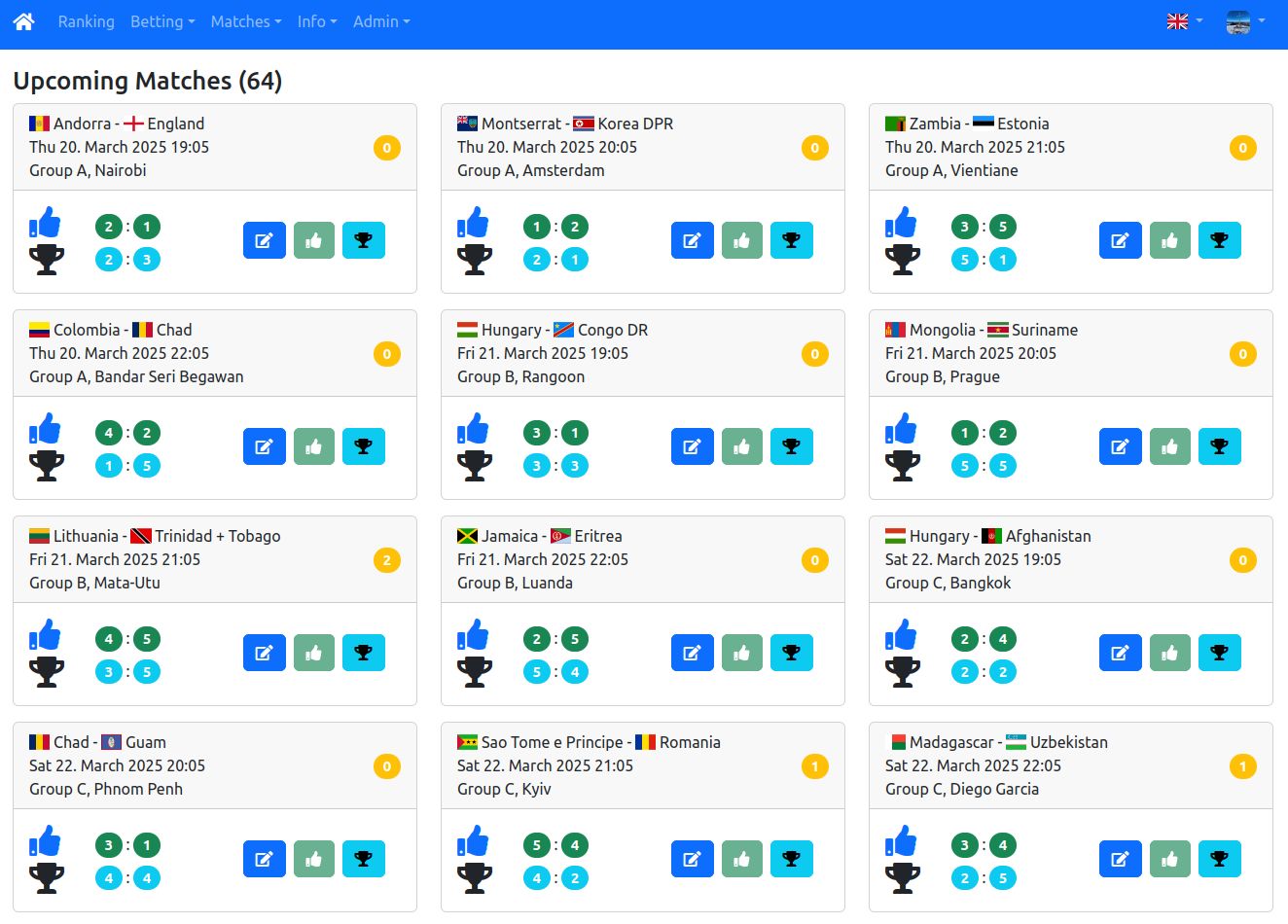Click trophy button for Chad - Guam
Image resolution: width=1288 pixels, height=924 pixels.
click(364, 859)
